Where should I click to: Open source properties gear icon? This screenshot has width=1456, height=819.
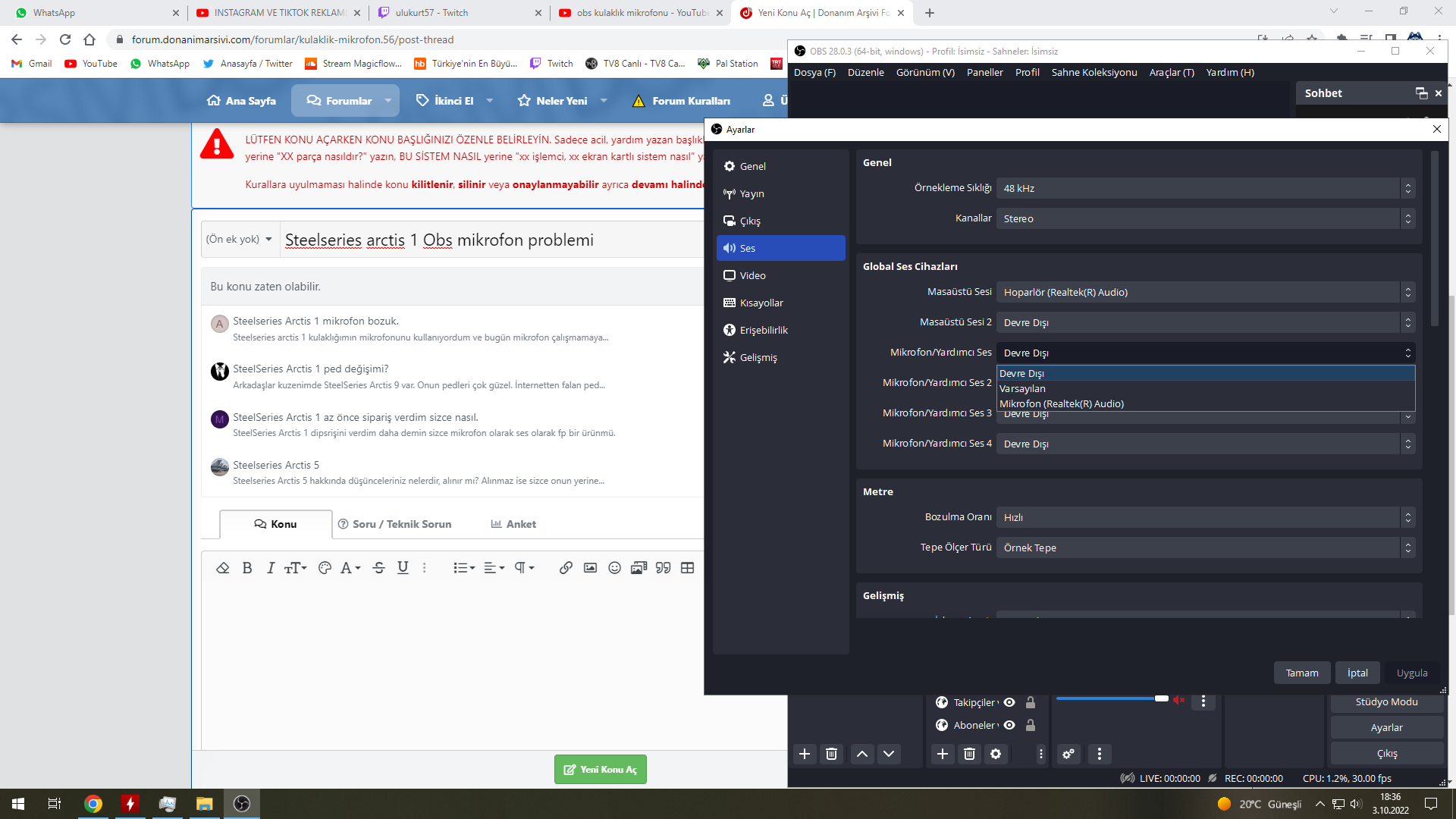coord(996,754)
